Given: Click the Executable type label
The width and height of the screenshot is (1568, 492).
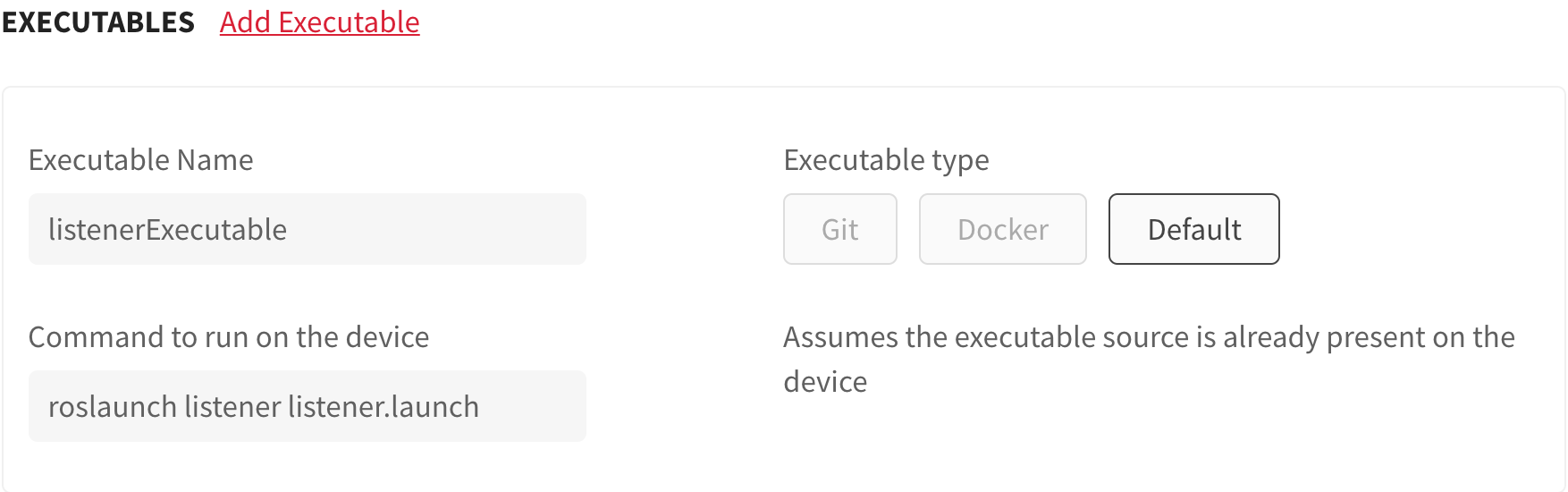Looking at the screenshot, I should point(886,160).
